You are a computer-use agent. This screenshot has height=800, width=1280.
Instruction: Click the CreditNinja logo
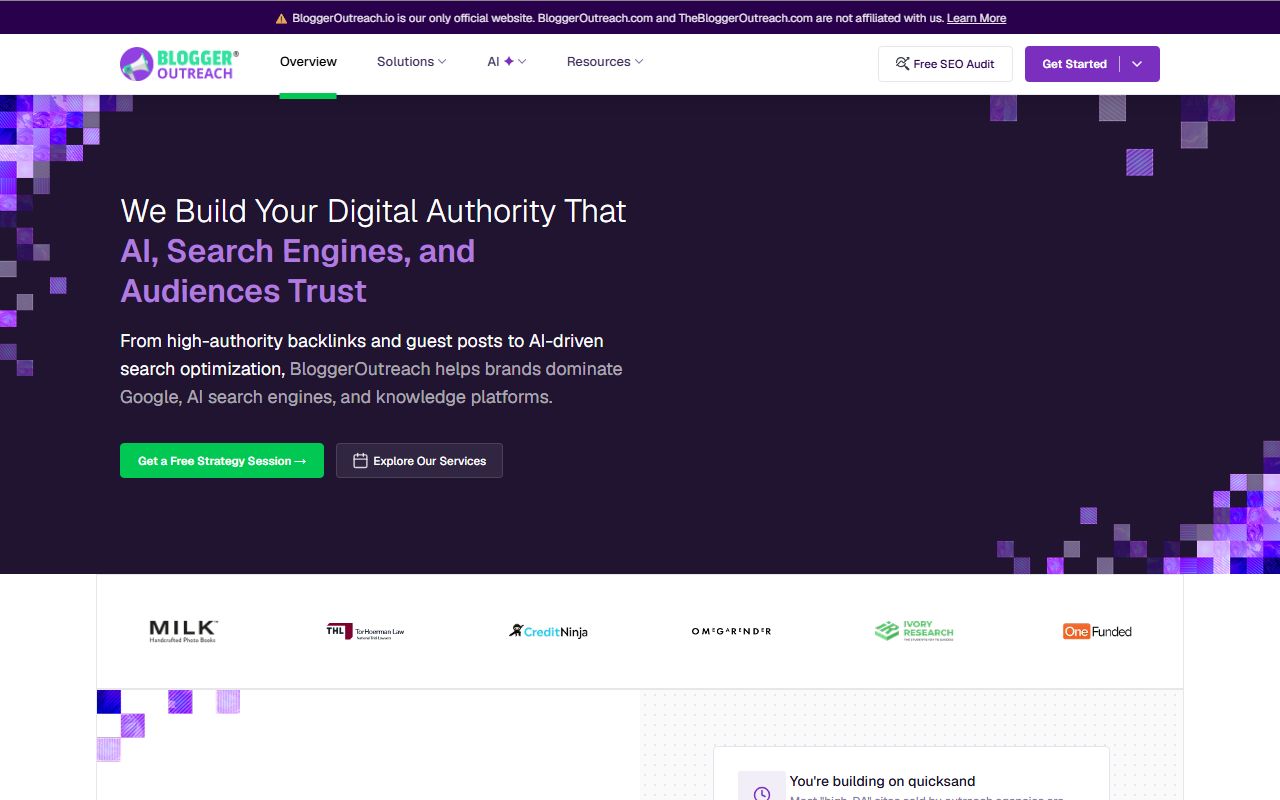click(x=548, y=631)
